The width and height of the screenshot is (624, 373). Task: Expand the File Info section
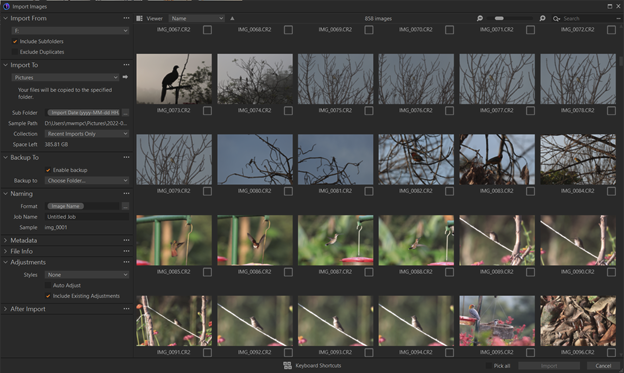[5, 251]
